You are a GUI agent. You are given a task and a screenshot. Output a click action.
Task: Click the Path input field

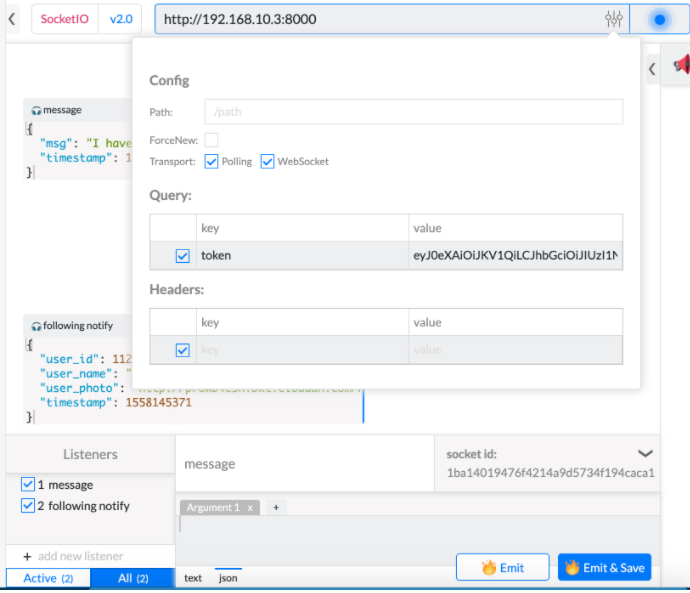point(413,112)
